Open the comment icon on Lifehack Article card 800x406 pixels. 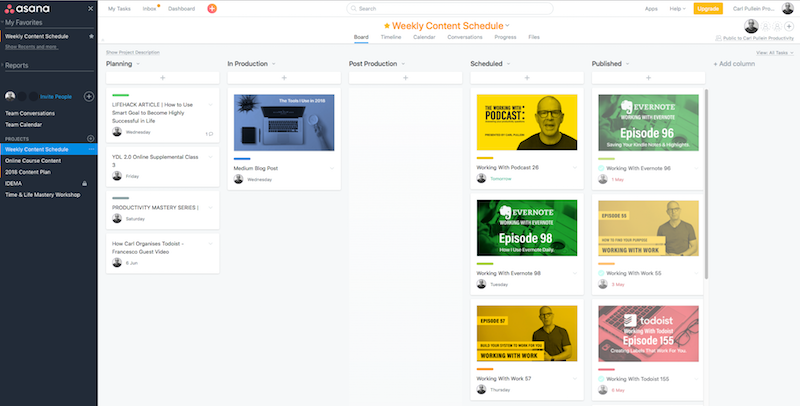point(210,134)
